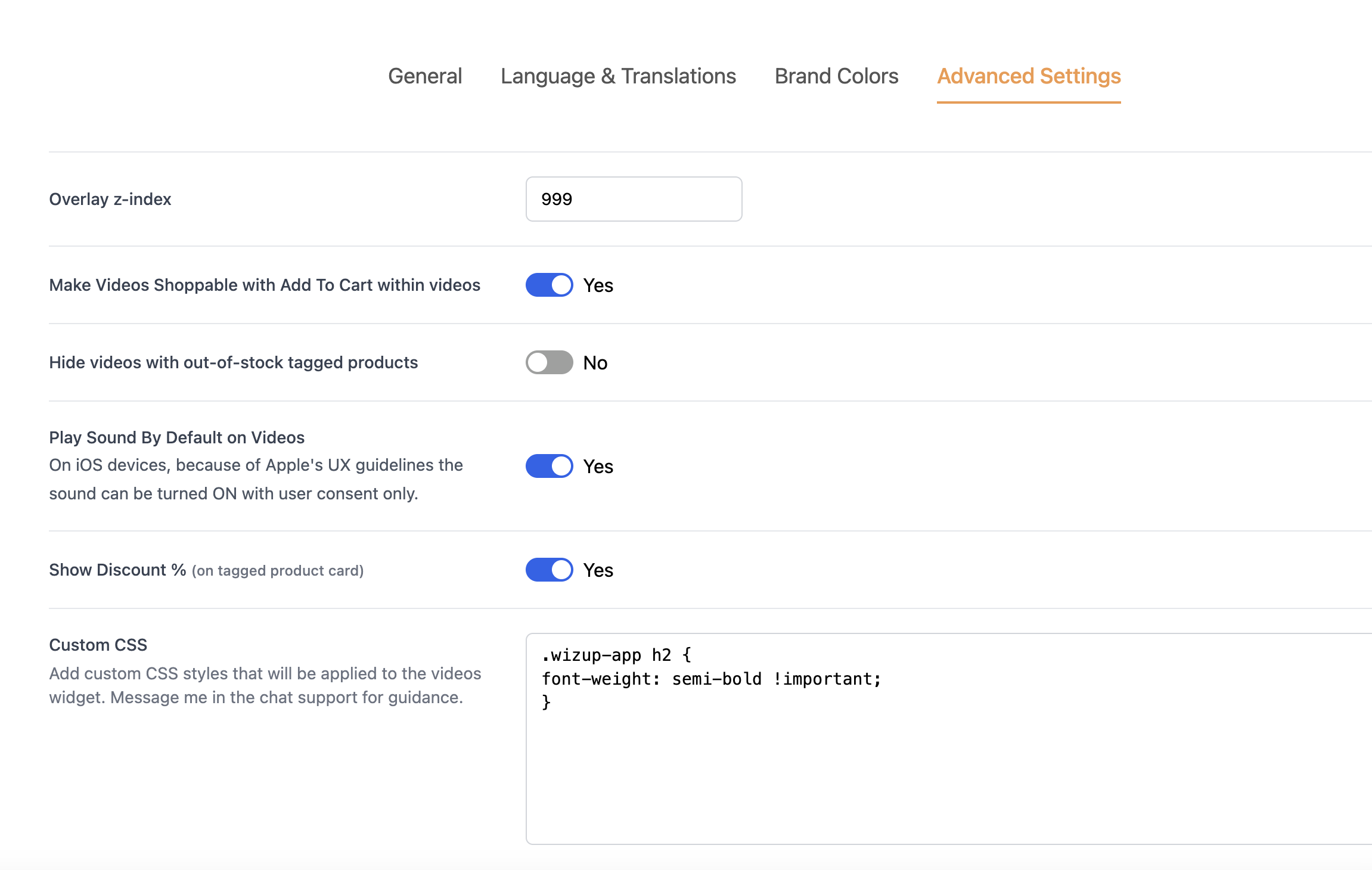The height and width of the screenshot is (870, 1372).
Task: Disable Make Videos Shoppable toggle
Action: tap(549, 285)
